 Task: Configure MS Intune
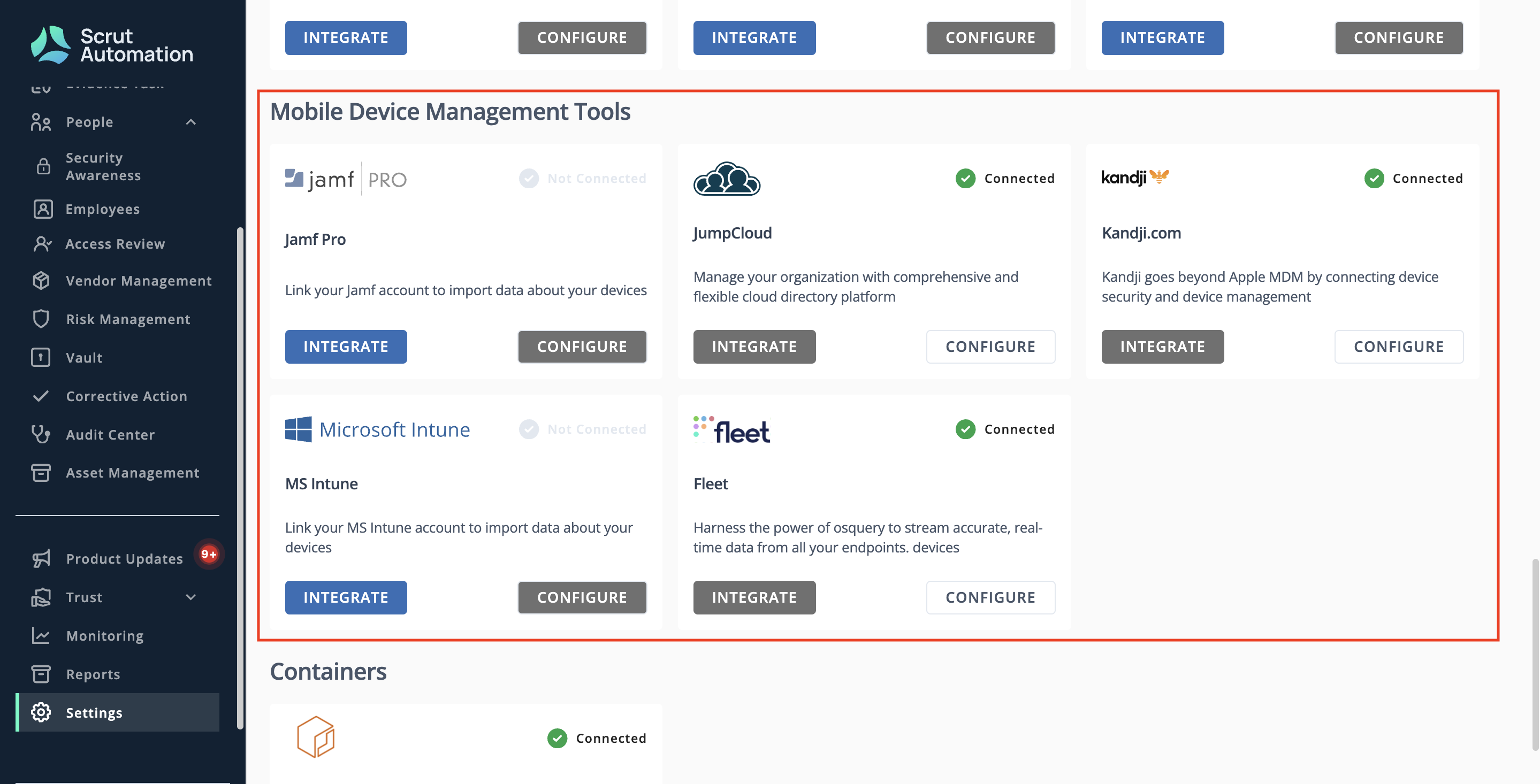point(582,597)
